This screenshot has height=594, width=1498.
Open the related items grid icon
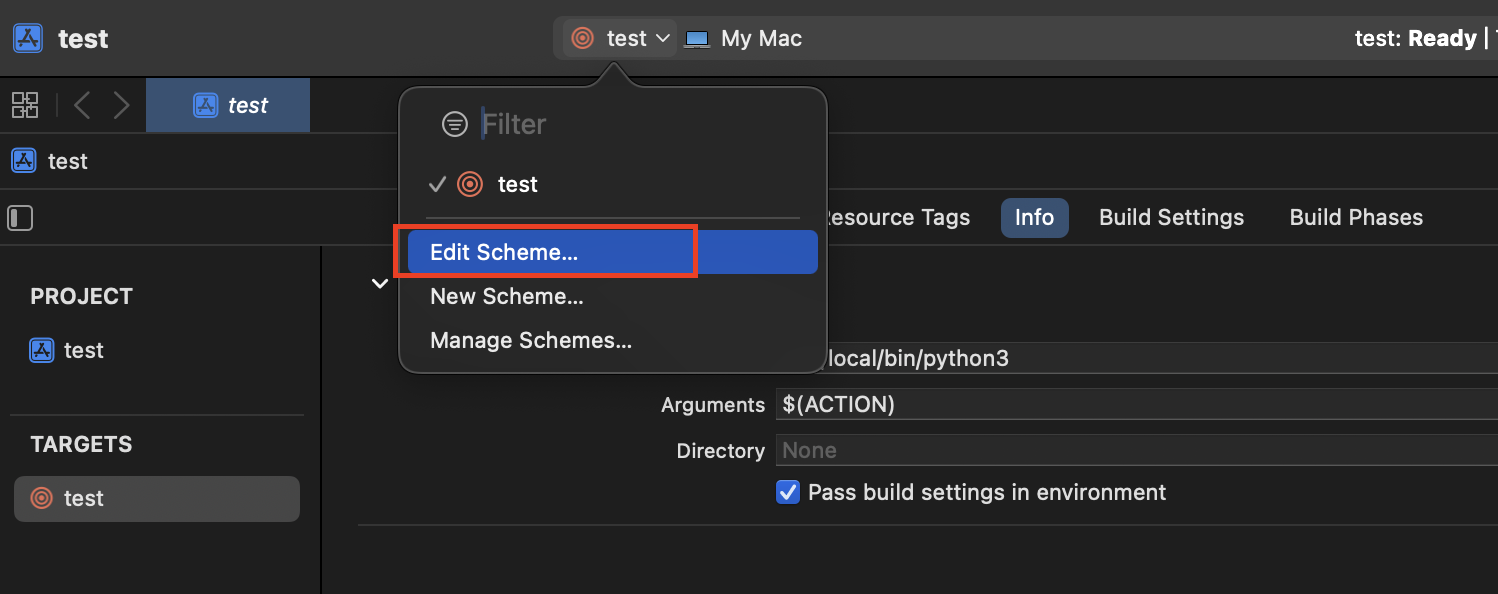(25, 105)
